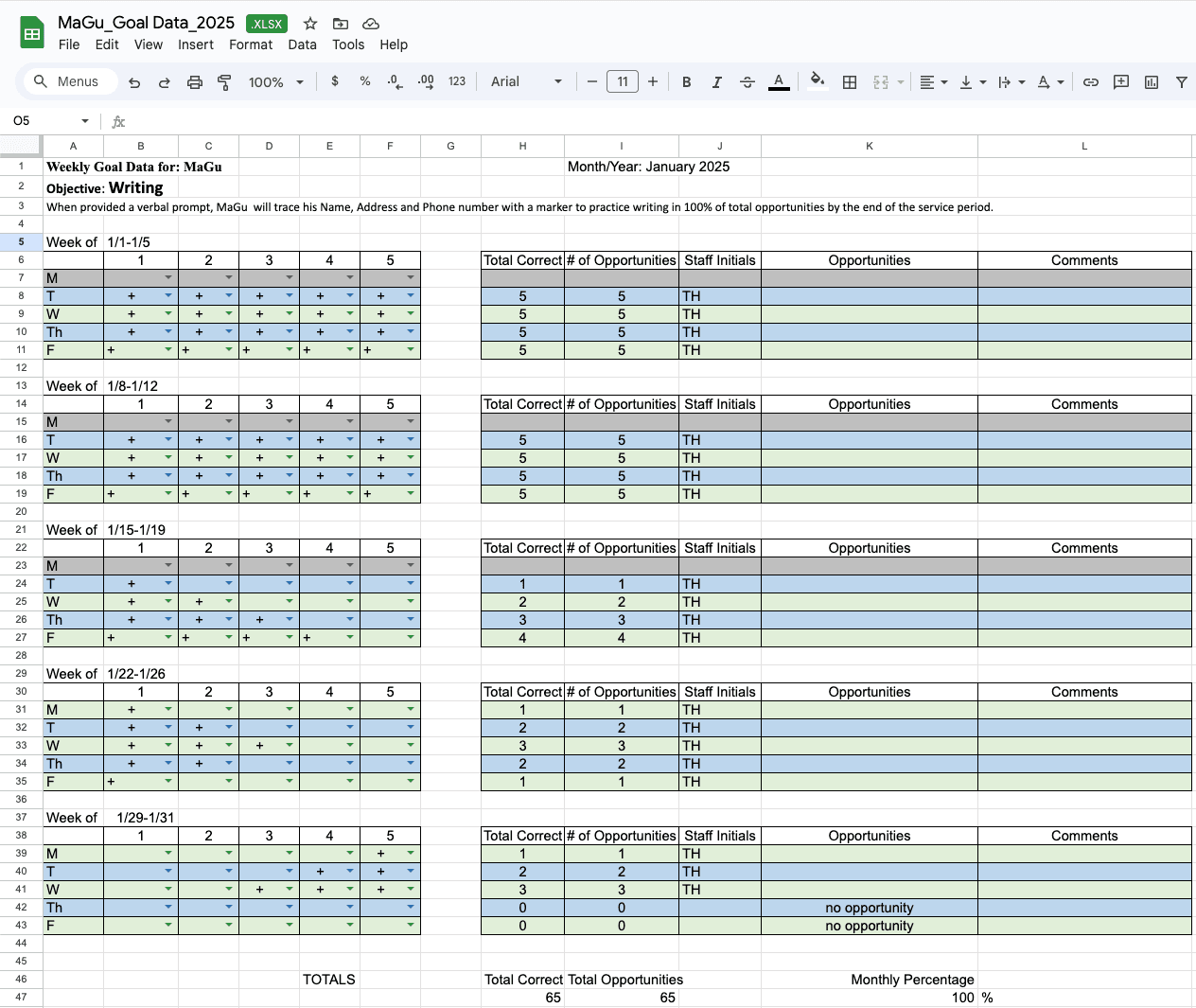
Task: Open the Format menu
Action: 251,44
